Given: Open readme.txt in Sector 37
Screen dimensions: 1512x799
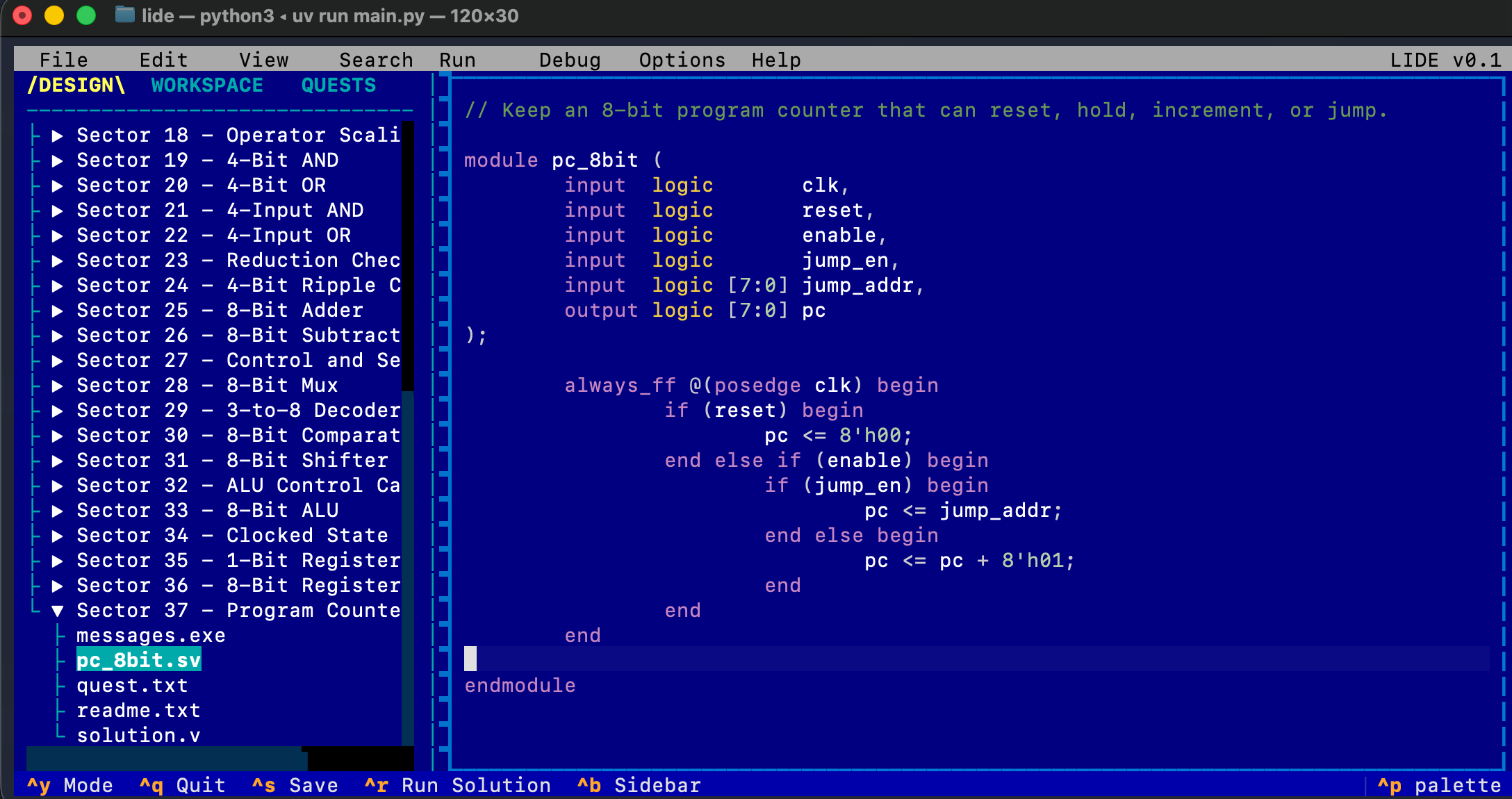Looking at the screenshot, I should click(x=138, y=710).
